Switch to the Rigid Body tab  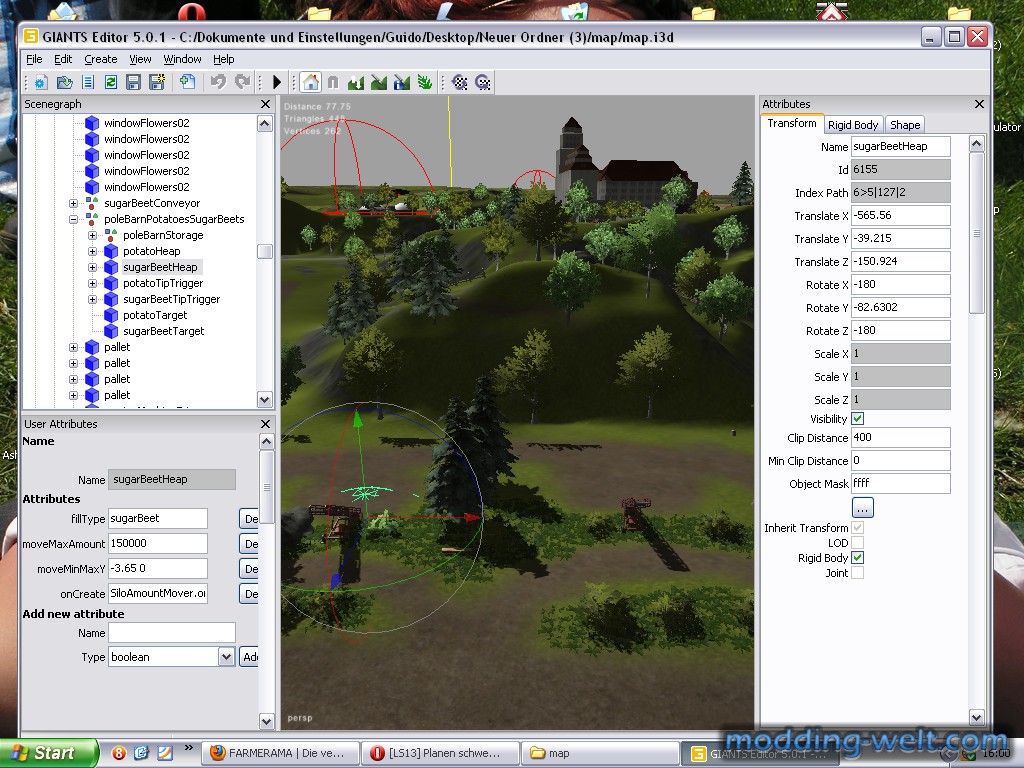click(x=853, y=125)
